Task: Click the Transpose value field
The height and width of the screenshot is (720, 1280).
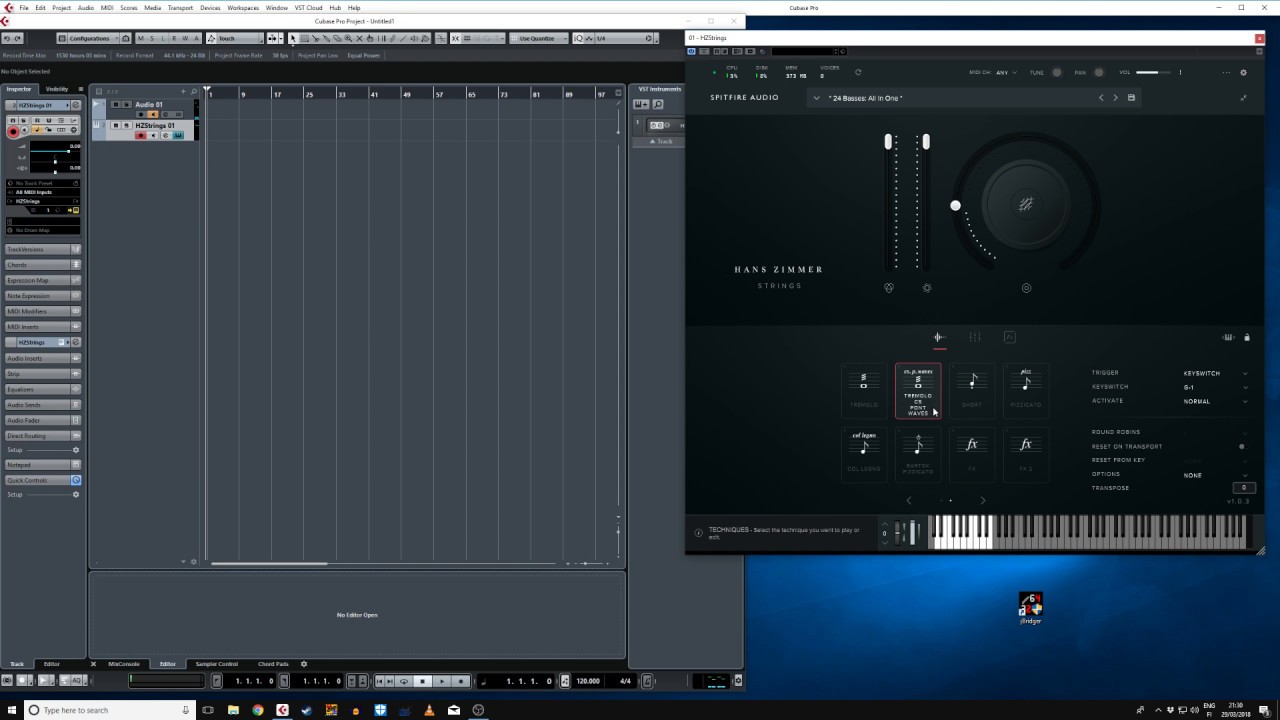Action: click(x=1244, y=488)
